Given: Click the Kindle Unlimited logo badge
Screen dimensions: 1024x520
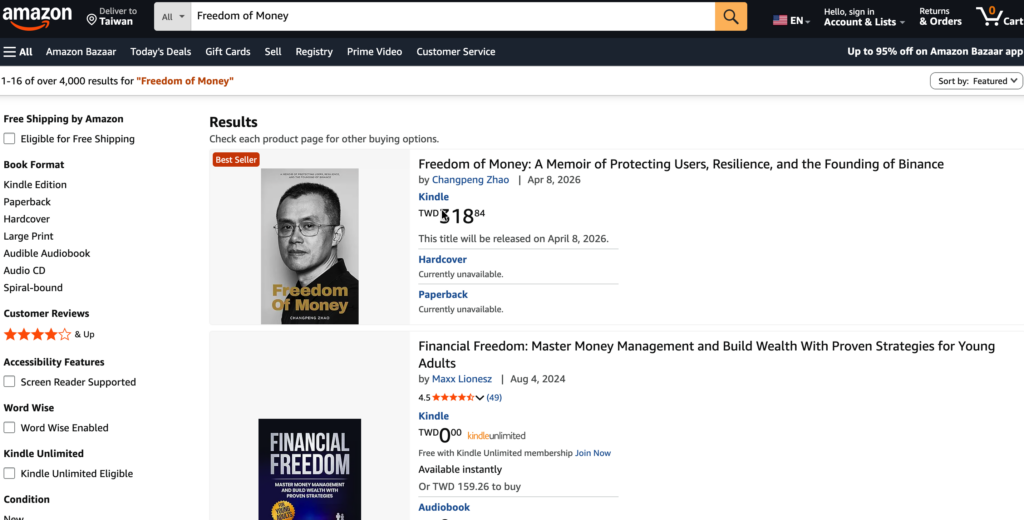Looking at the screenshot, I should (x=496, y=435).
